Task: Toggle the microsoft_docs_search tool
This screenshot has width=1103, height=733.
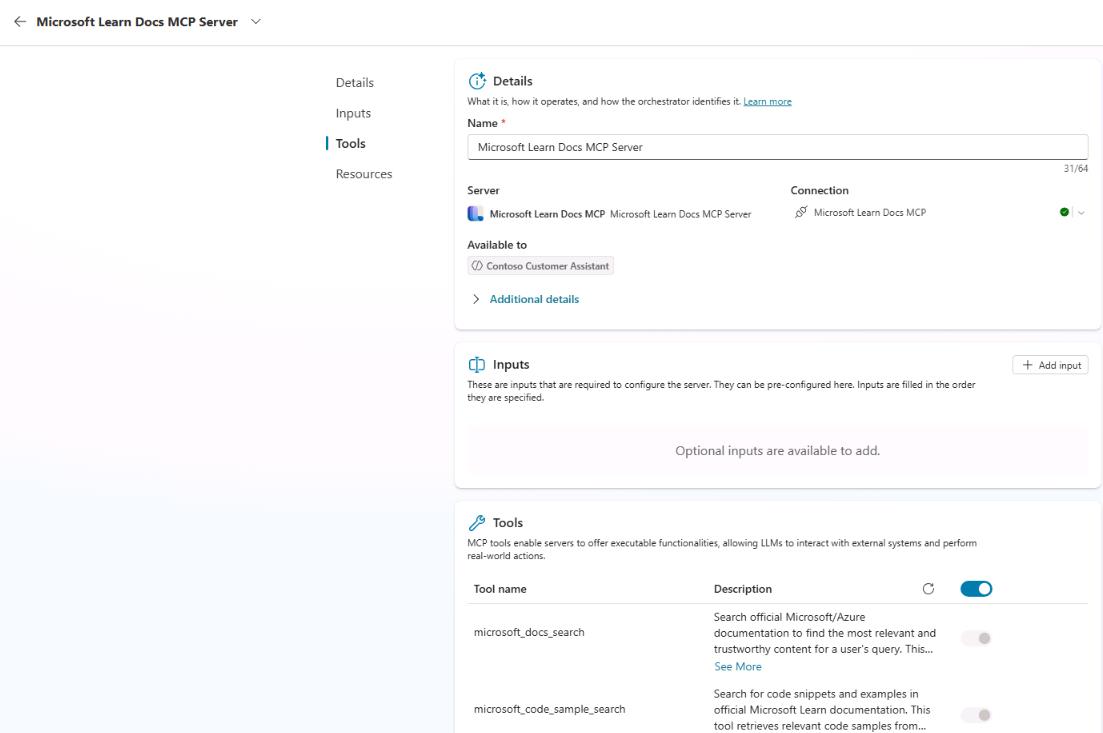Action: pos(976,639)
